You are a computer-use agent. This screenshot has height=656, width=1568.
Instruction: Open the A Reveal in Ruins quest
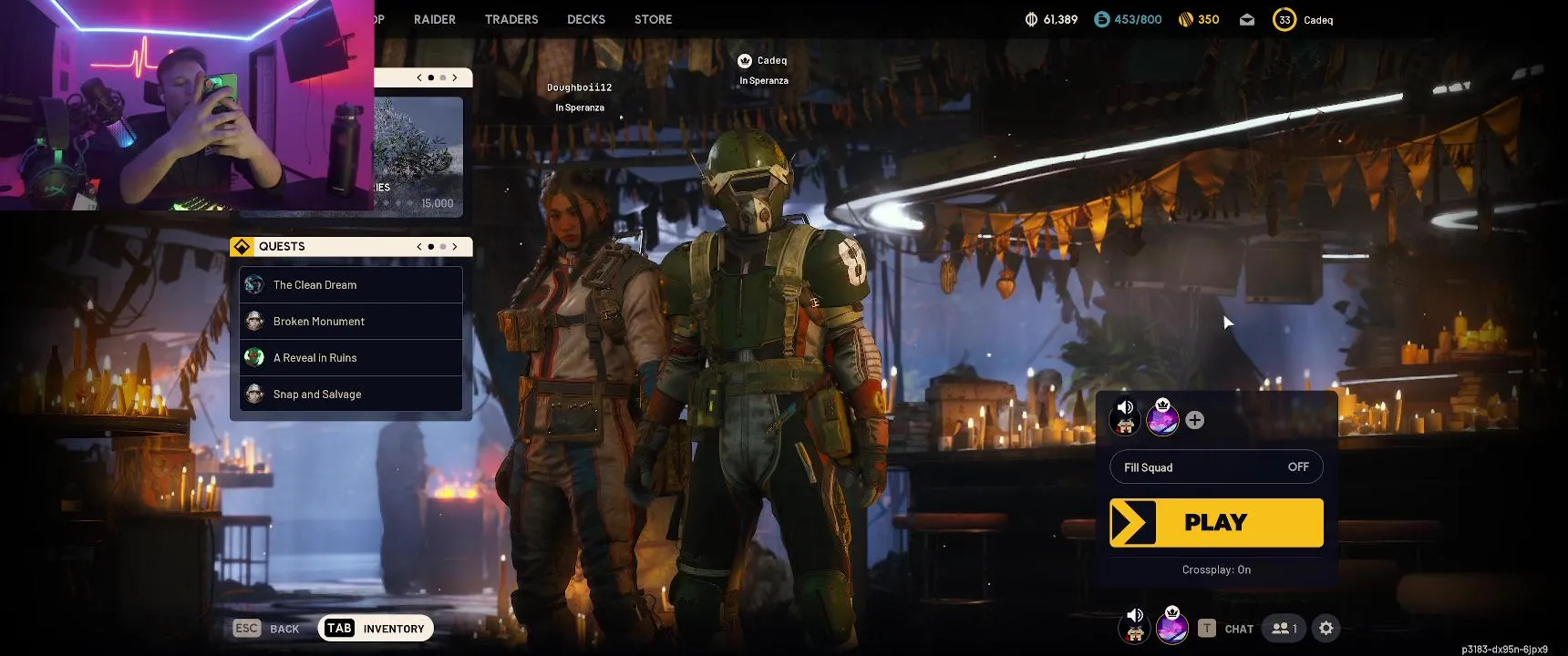[x=351, y=357]
